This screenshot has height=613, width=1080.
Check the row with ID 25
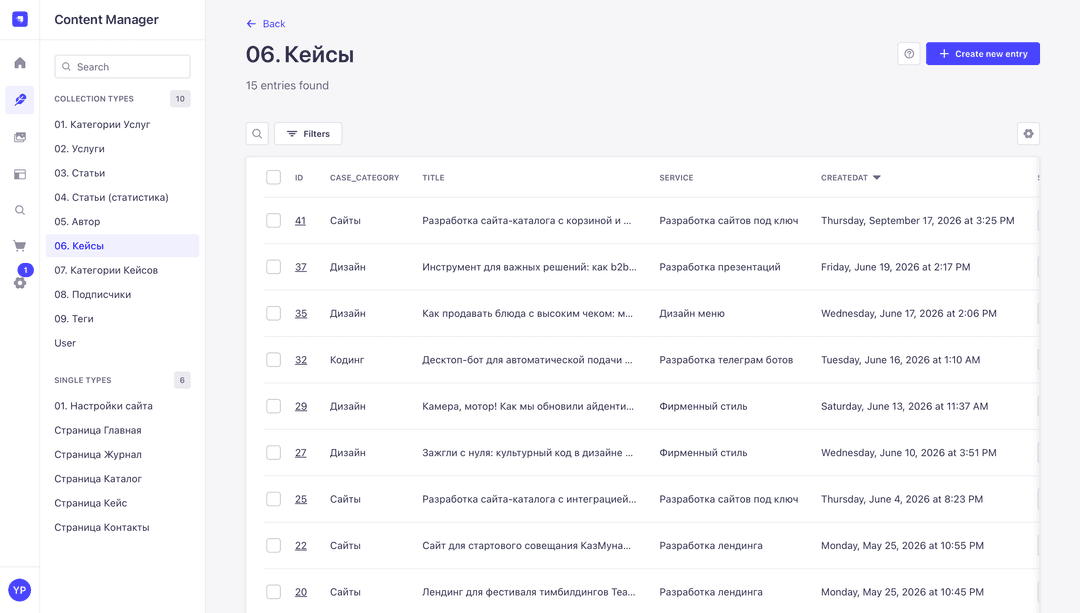273,499
